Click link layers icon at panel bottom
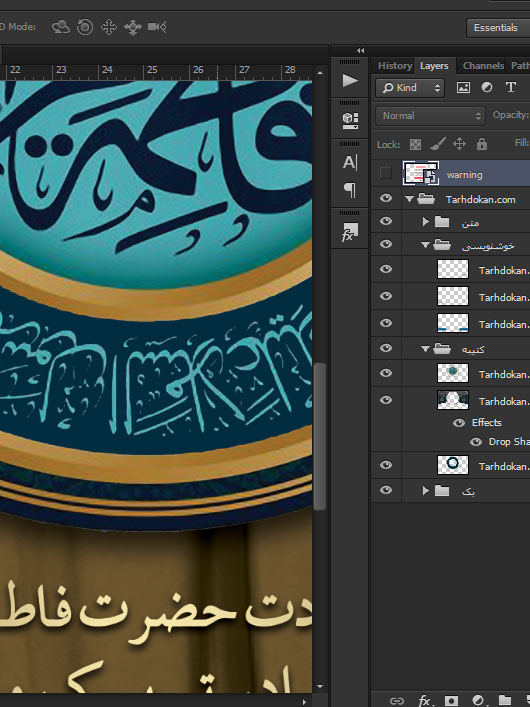530x707 pixels. 396,700
